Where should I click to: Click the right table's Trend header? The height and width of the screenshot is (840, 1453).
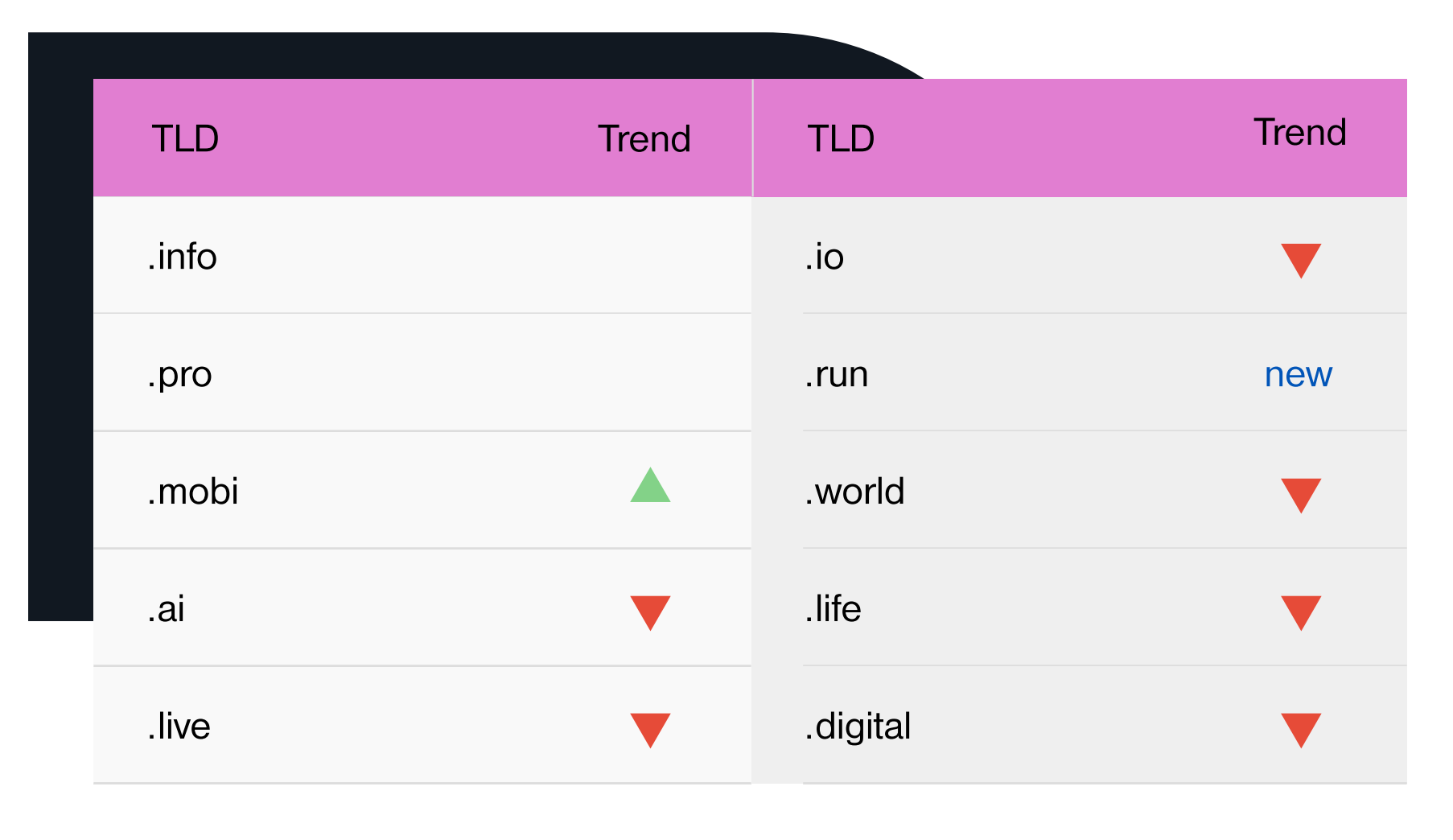click(1299, 133)
